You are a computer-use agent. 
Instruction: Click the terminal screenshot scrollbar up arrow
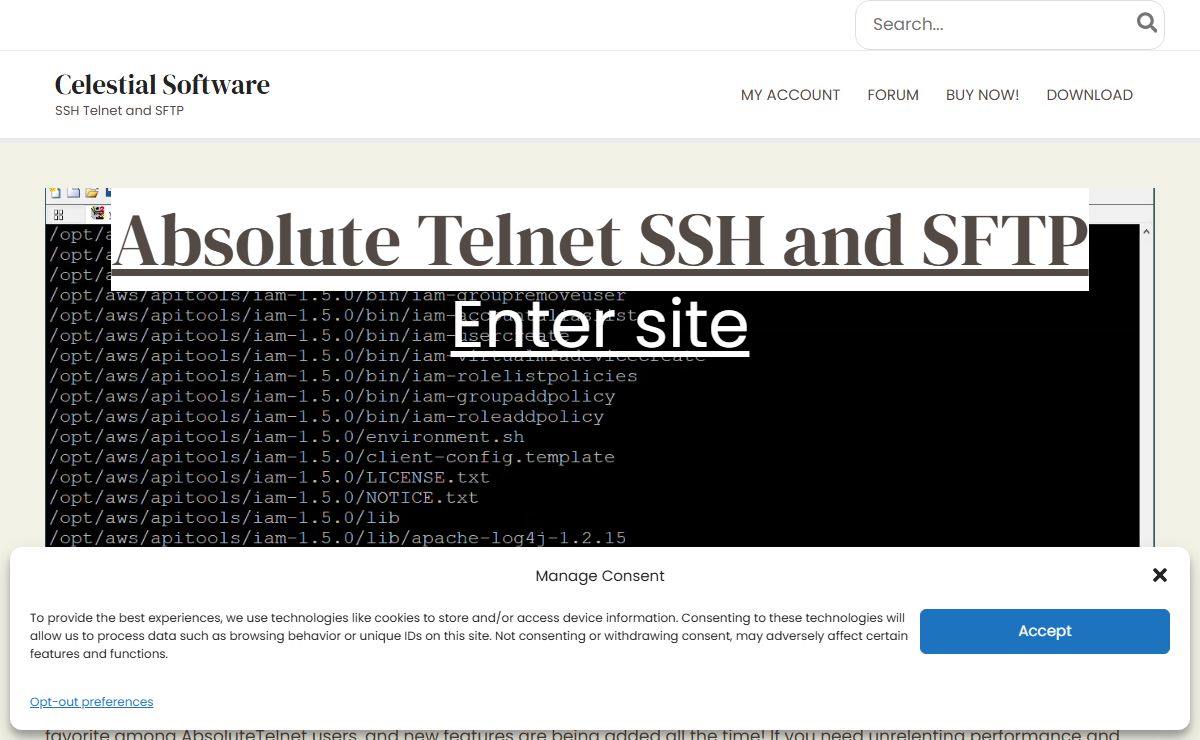[x=1146, y=232]
